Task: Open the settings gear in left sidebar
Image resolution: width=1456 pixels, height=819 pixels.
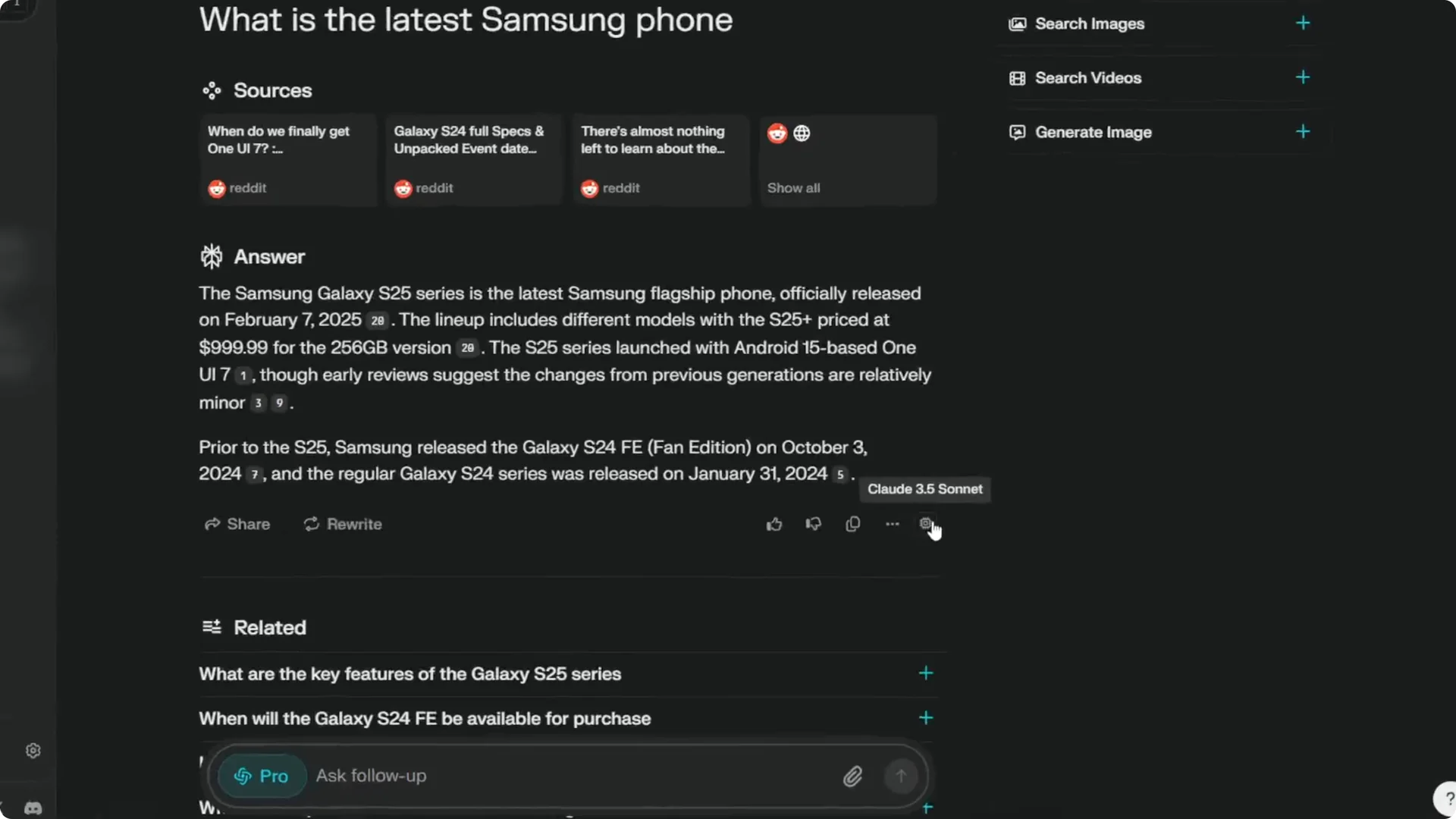Action: tap(33, 751)
